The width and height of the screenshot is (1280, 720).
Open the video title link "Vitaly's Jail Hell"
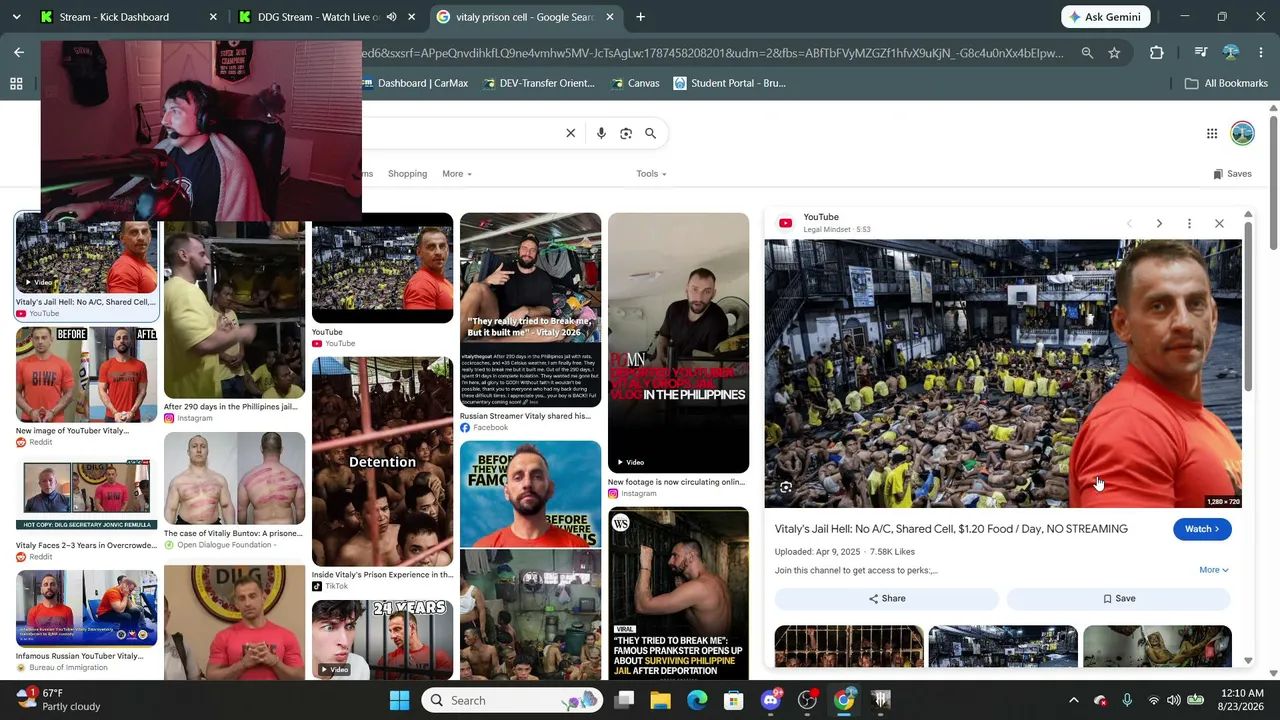click(x=951, y=529)
